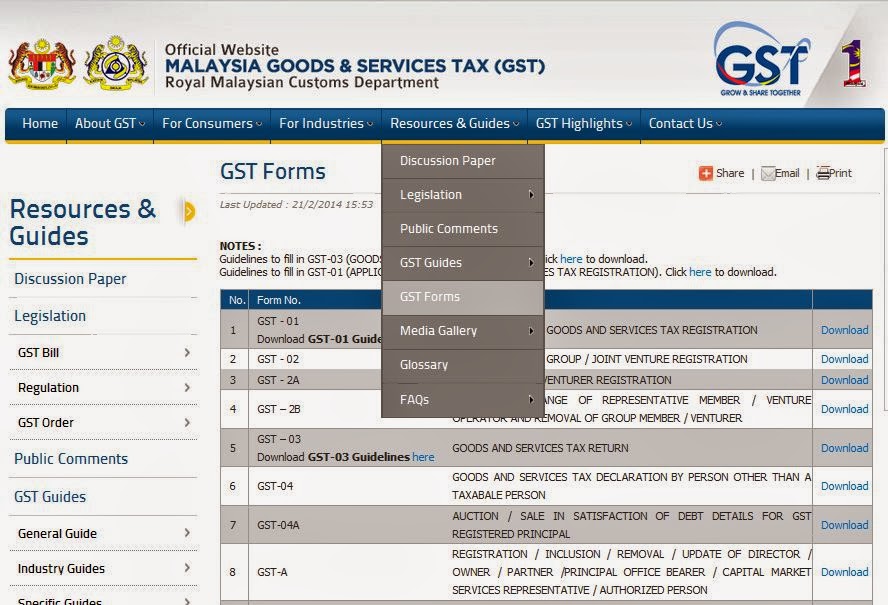888x605 pixels.
Task: Select Glossary in the dropdown menu
Action: [x=463, y=365]
